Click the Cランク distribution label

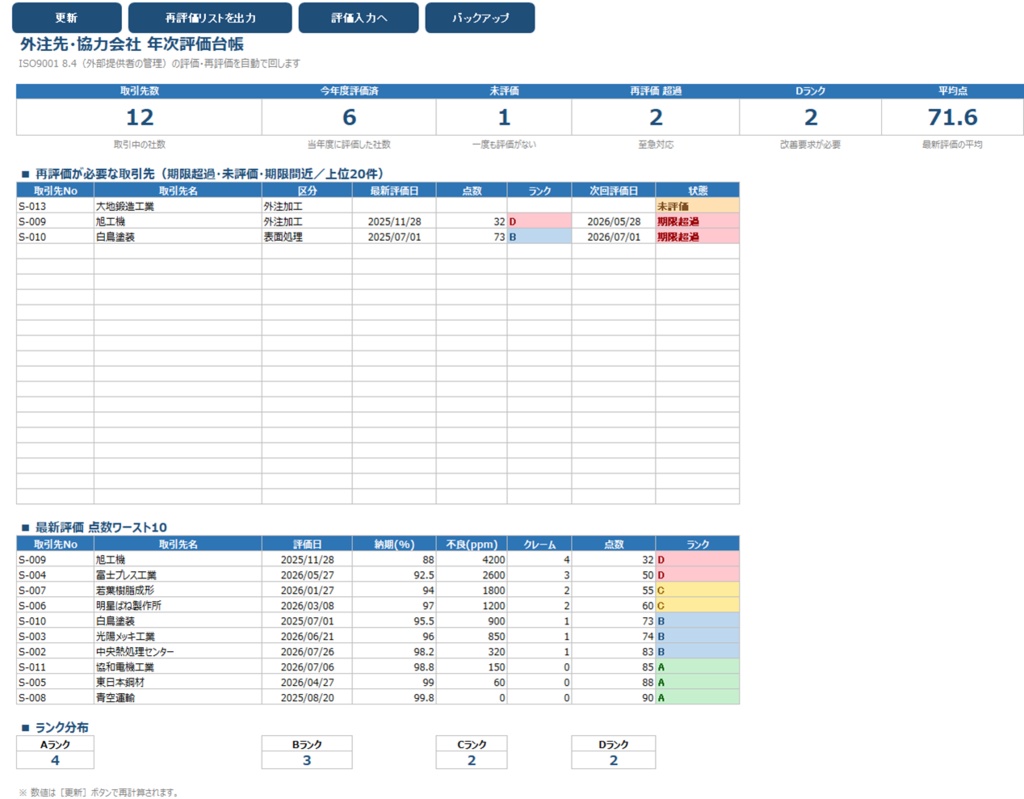click(472, 744)
